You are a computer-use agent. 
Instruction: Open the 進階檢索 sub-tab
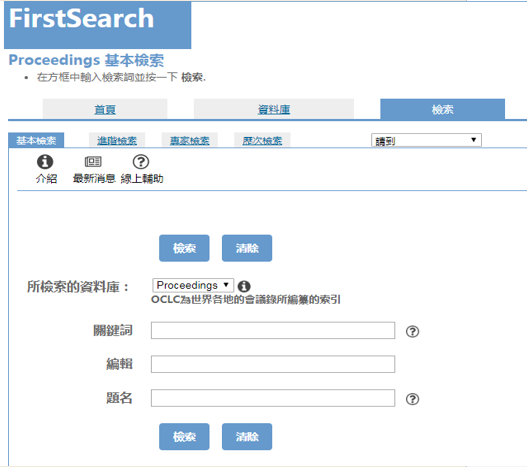click(x=117, y=140)
